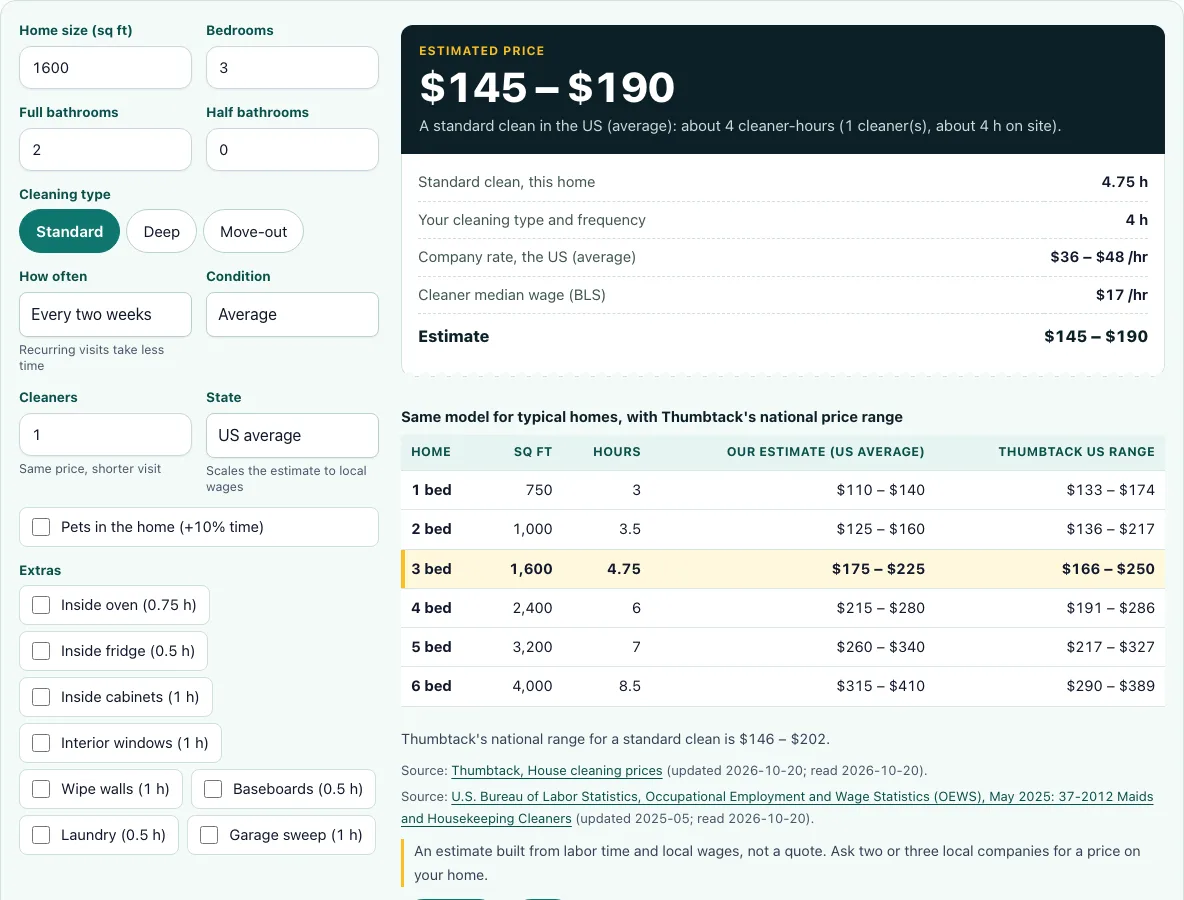Click the HOURS column header
Image resolution: width=1184 pixels, height=900 pixels.
tap(616, 452)
